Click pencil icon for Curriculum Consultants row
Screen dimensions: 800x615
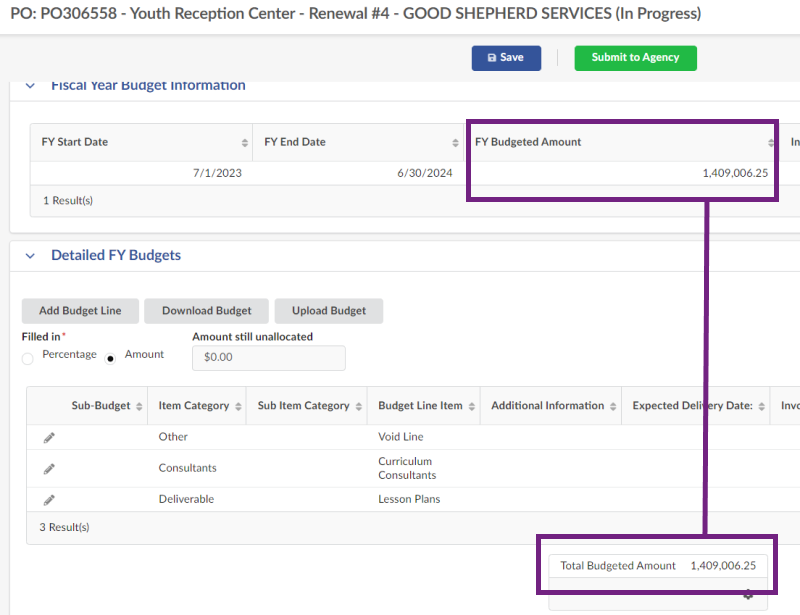coord(49,468)
